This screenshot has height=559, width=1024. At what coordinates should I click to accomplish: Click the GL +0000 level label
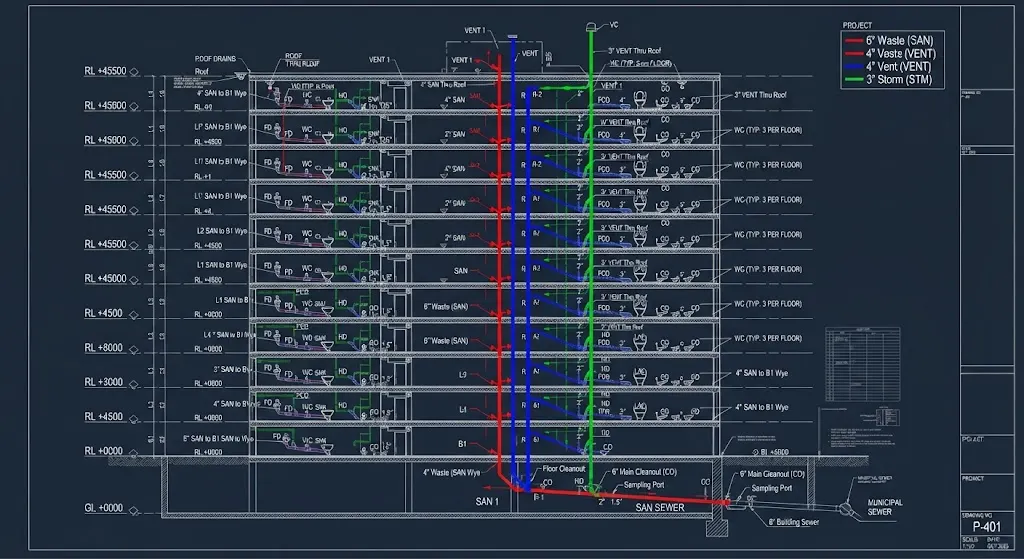pos(103,508)
